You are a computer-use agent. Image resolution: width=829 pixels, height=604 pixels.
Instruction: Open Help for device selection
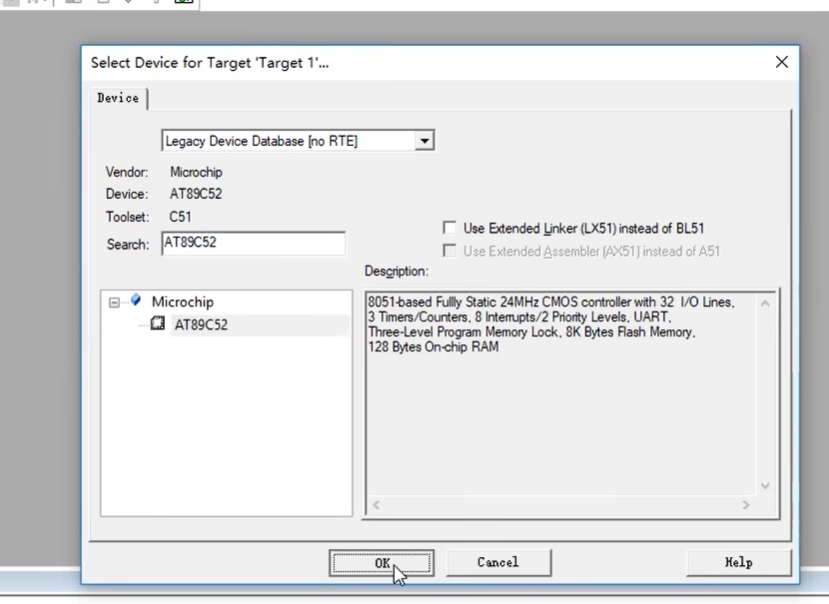coord(739,563)
